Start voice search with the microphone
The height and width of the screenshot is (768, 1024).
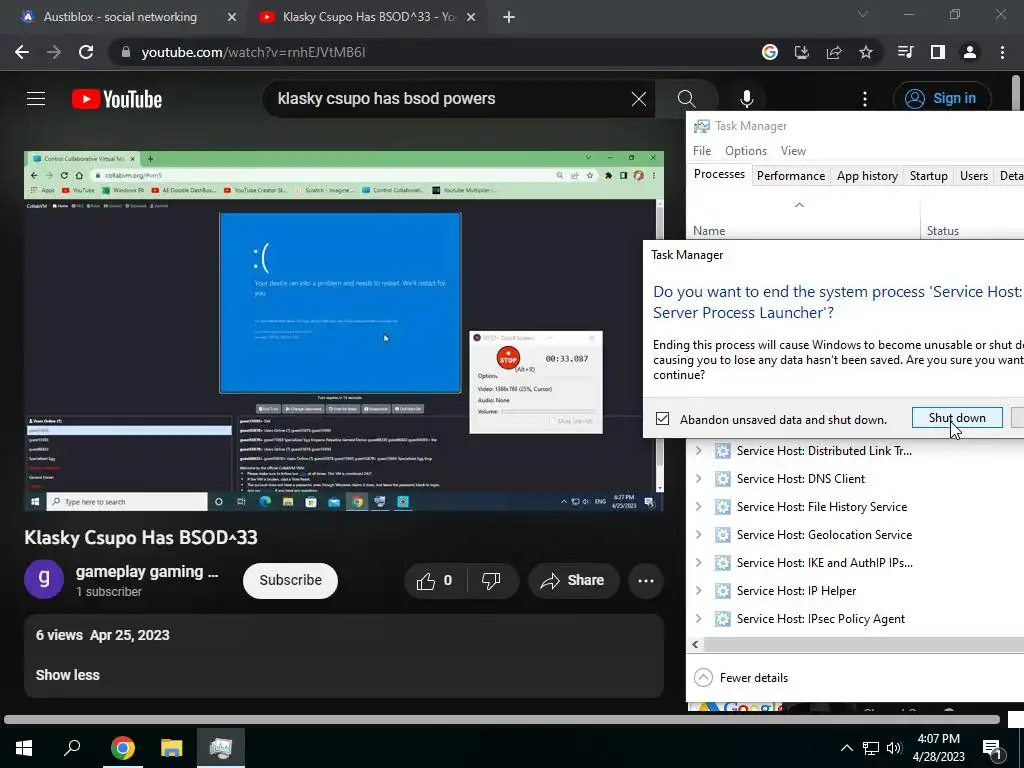coord(746,99)
